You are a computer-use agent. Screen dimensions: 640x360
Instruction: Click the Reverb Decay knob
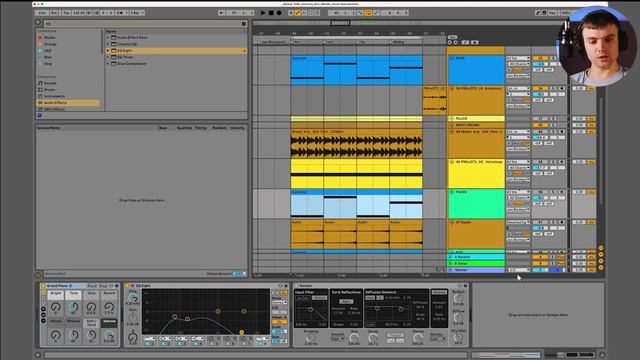(x=373, y=338)
